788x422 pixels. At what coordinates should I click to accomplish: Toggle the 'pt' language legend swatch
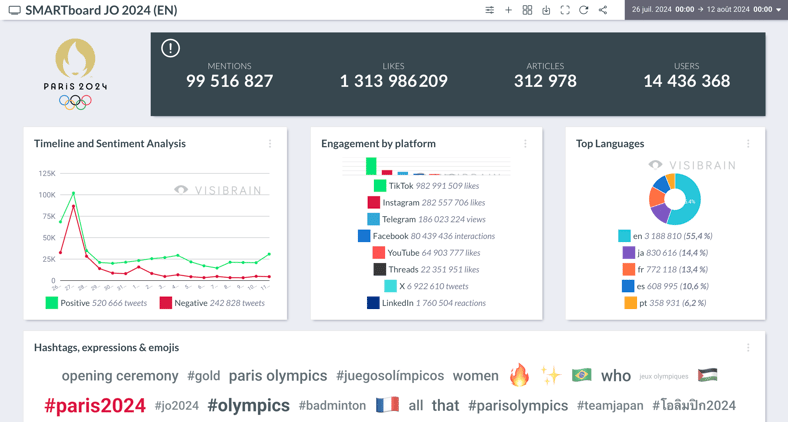coord(630,303)
